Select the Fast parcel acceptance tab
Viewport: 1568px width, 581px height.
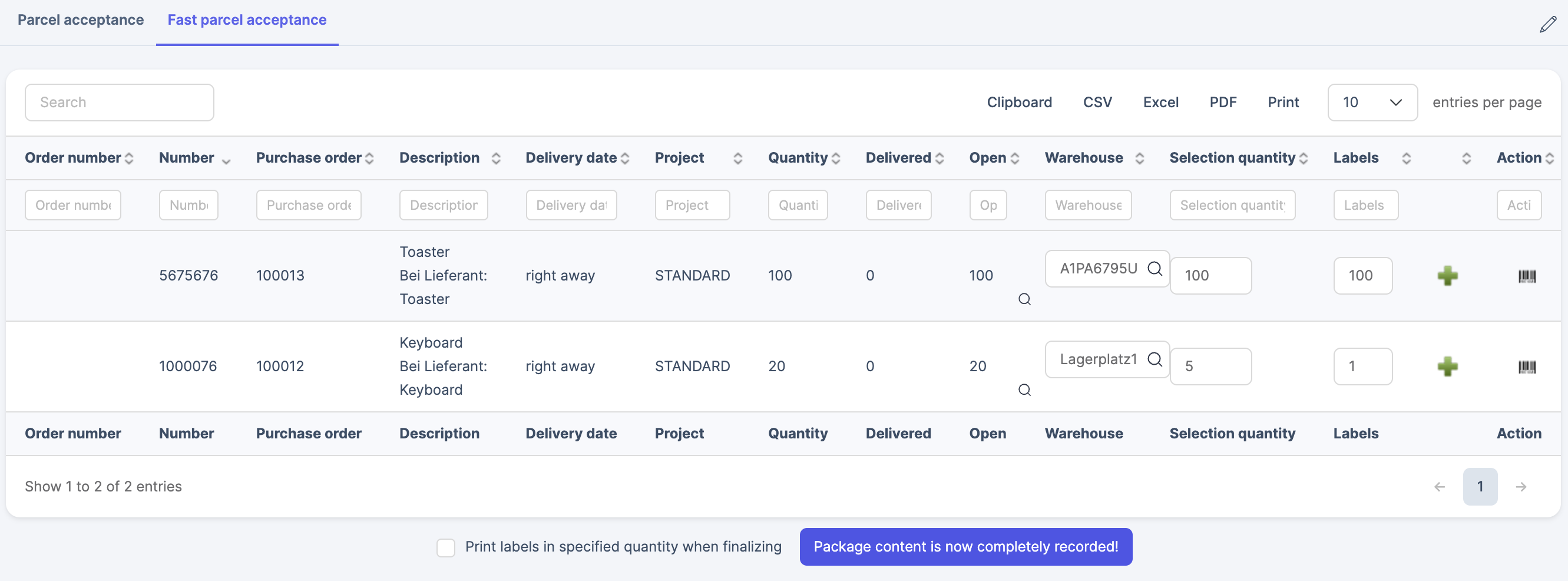pos(247,20)
